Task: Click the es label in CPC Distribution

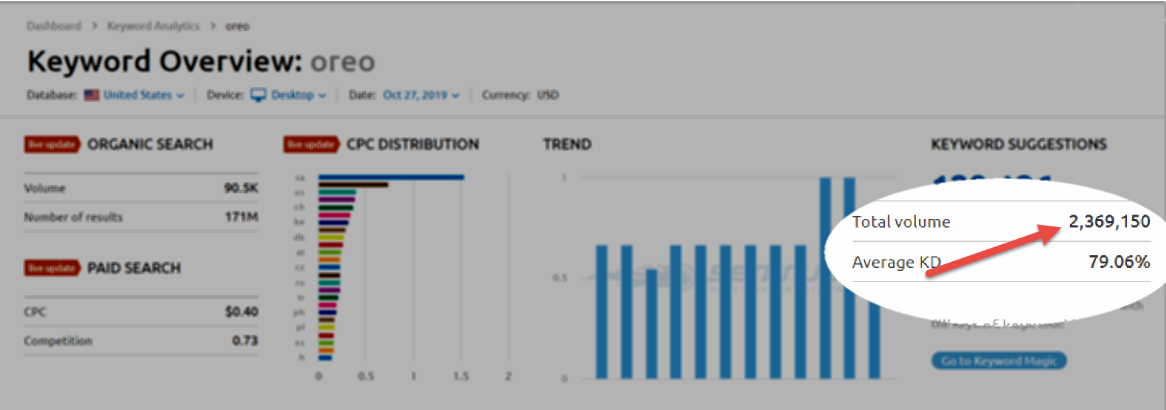Action: [300, 343]
